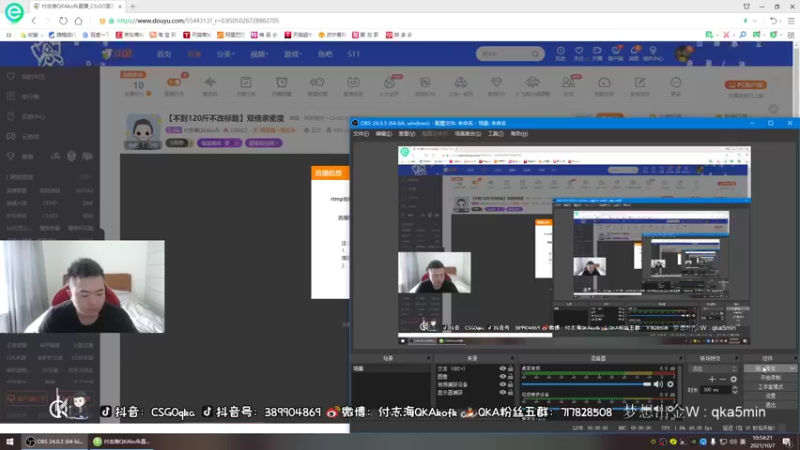Click the waveform icon in streamer toolbar
800x450 pixels.
click(x=210, y=82)
